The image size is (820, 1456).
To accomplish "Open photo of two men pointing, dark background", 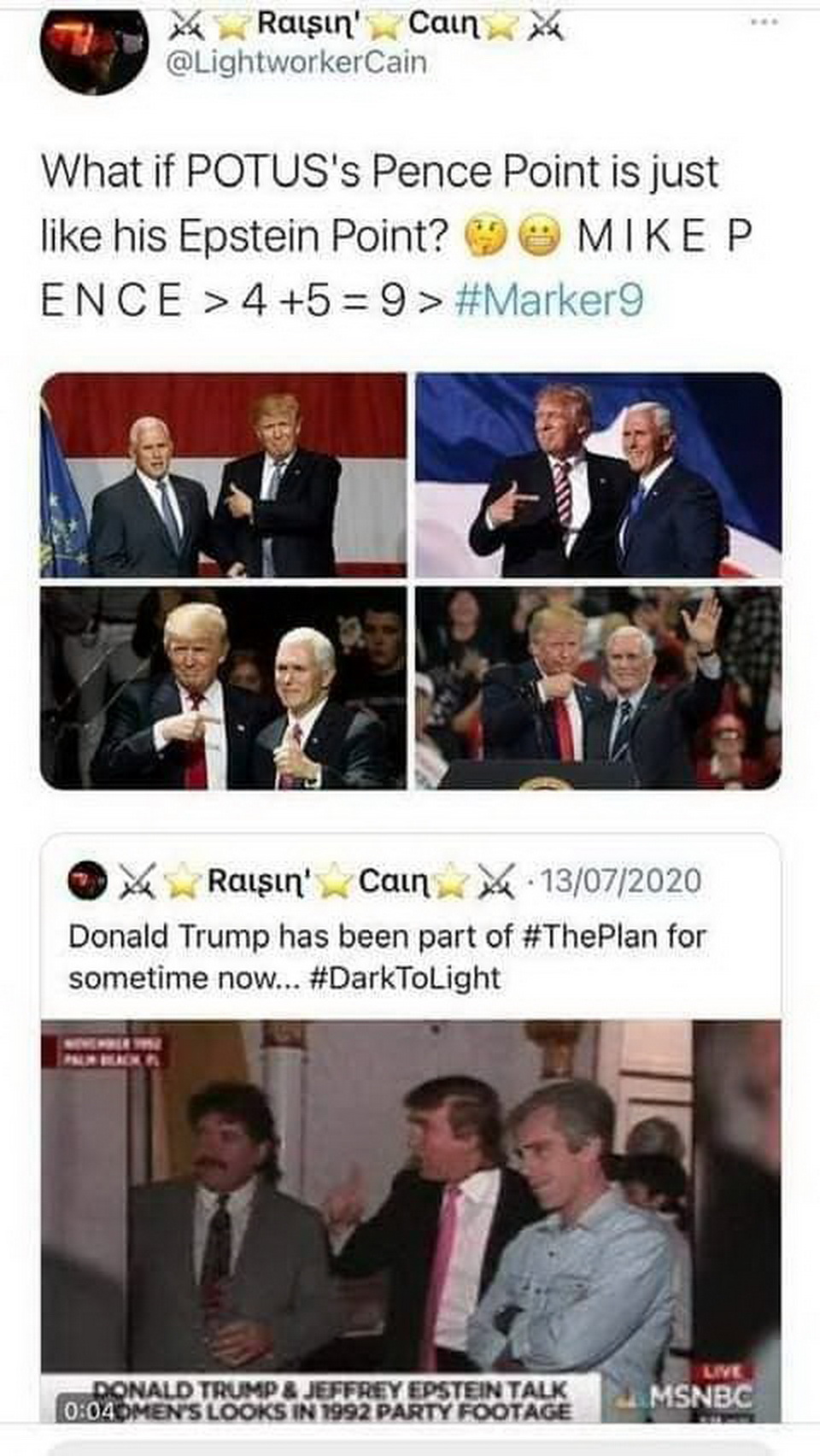I will pos(224,688).
